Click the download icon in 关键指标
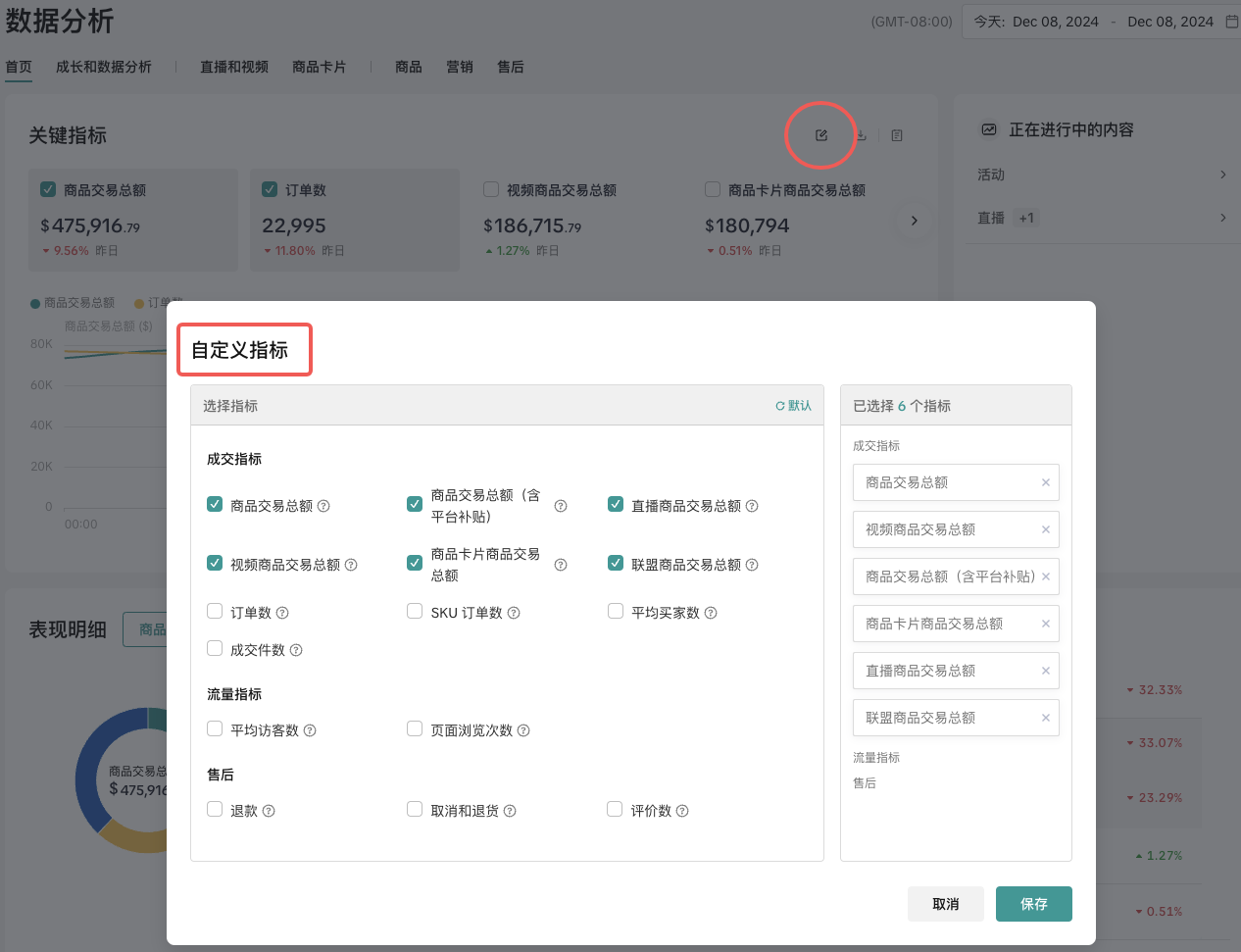This screenshot has width=1241, height=952. (861, 135)
